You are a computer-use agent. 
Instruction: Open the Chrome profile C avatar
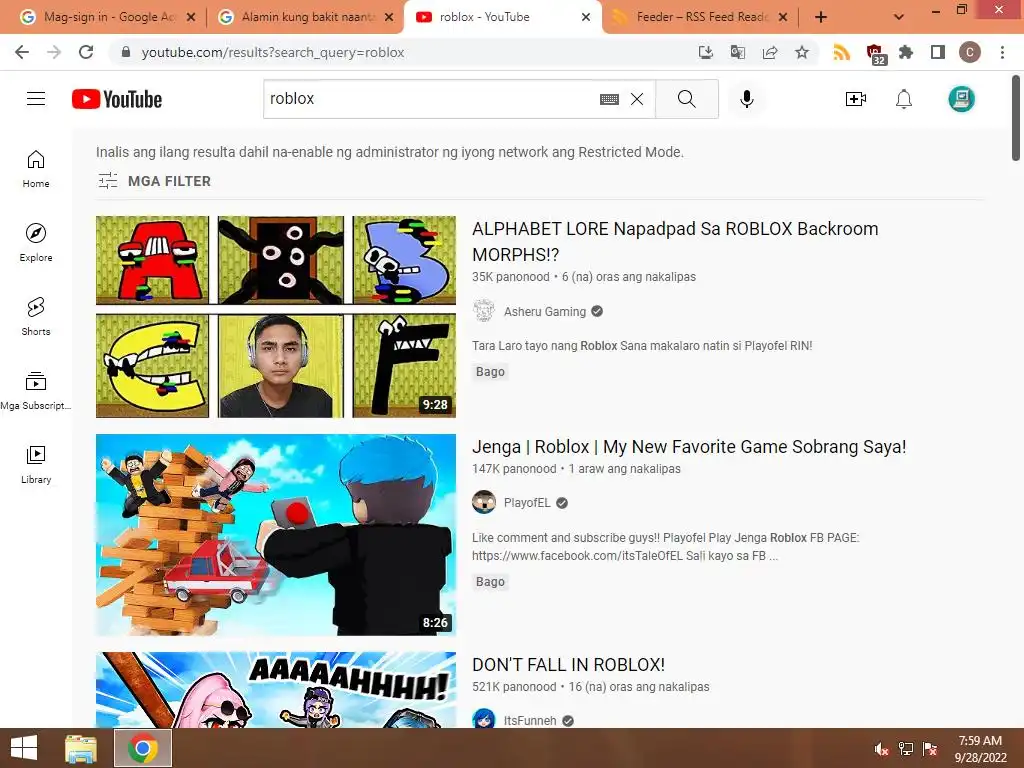[970, 52]
